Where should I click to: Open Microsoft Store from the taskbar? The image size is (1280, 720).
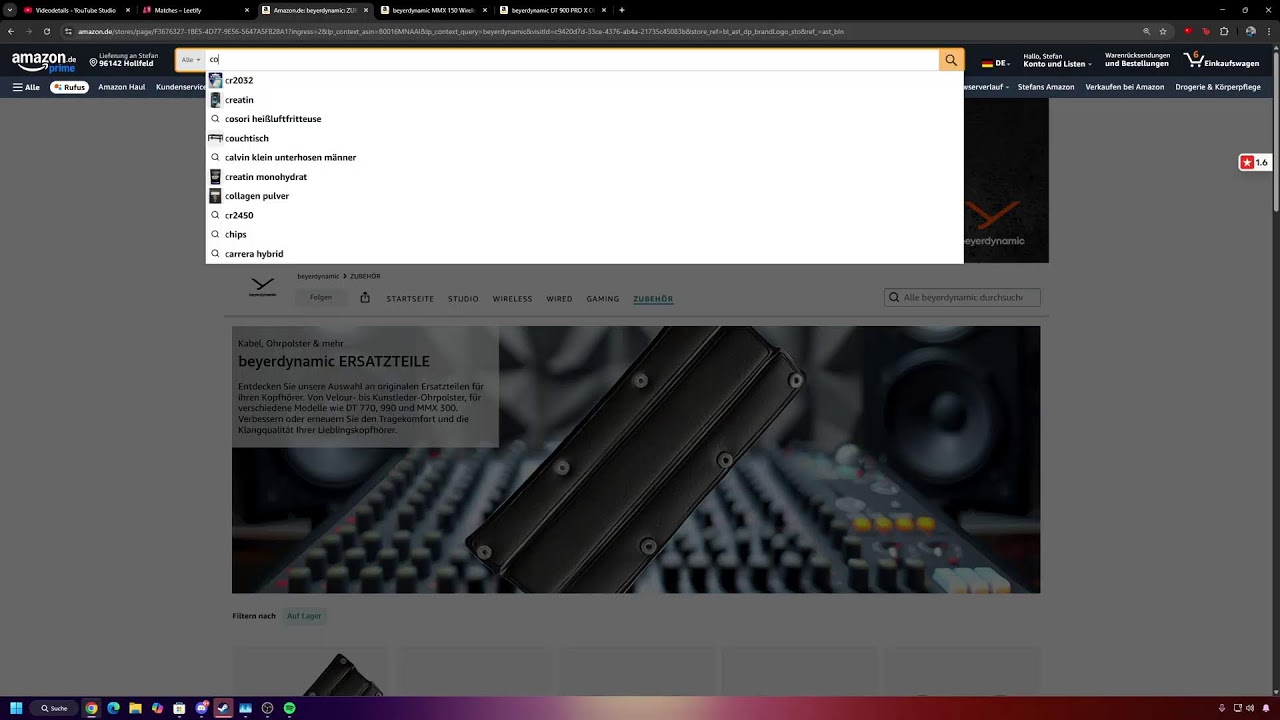point(179,708)
